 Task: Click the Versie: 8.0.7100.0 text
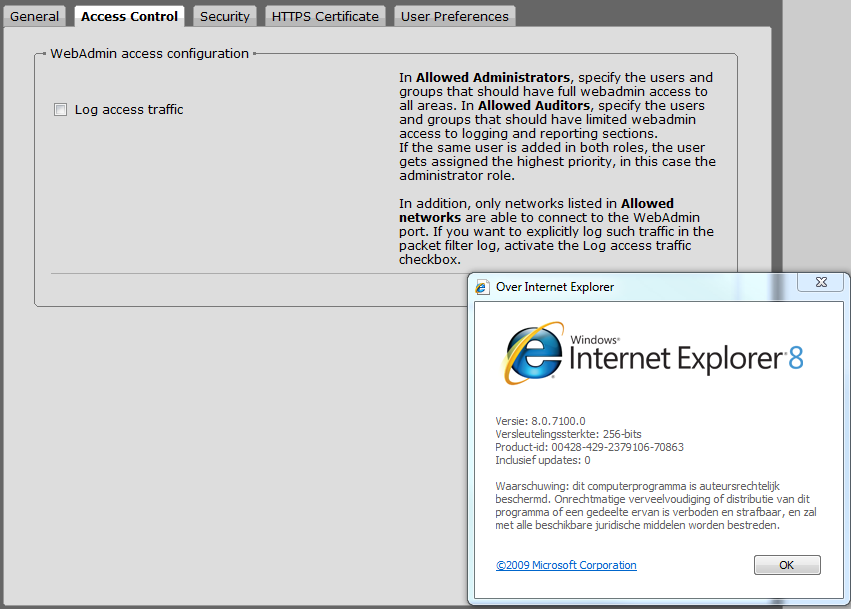tap(540, 421)
